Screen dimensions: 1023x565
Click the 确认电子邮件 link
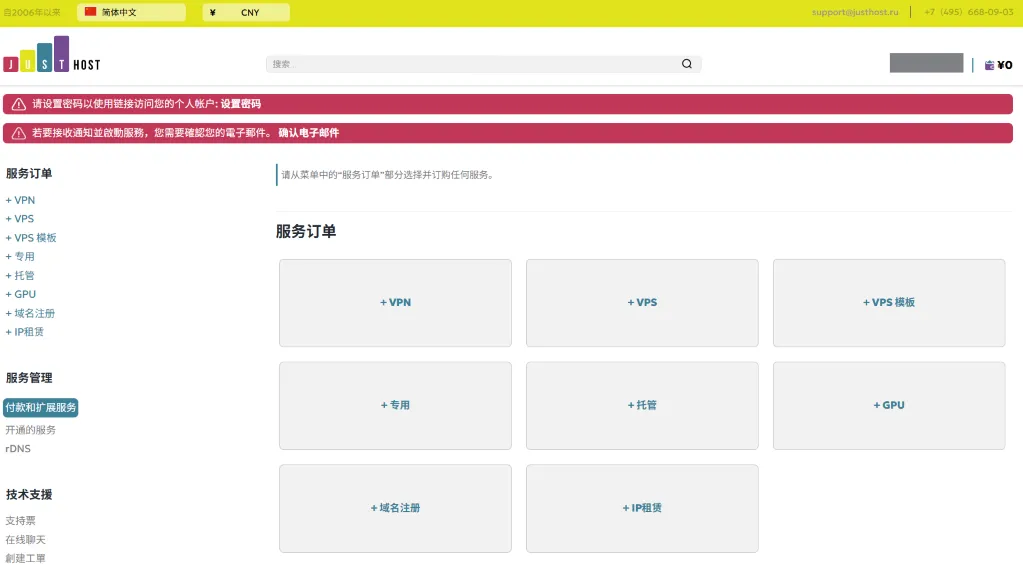pyautogui.click(x=309, y=133)
